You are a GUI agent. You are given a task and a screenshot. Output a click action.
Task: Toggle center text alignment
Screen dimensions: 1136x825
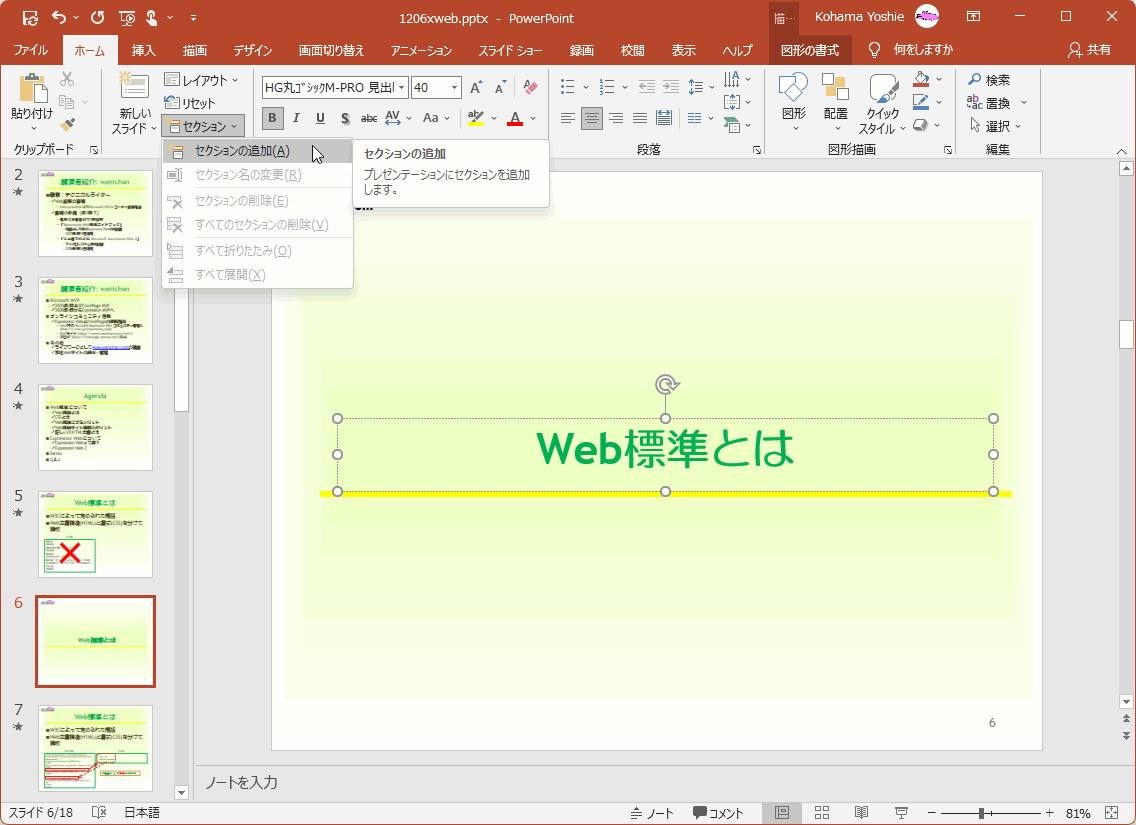592,118
